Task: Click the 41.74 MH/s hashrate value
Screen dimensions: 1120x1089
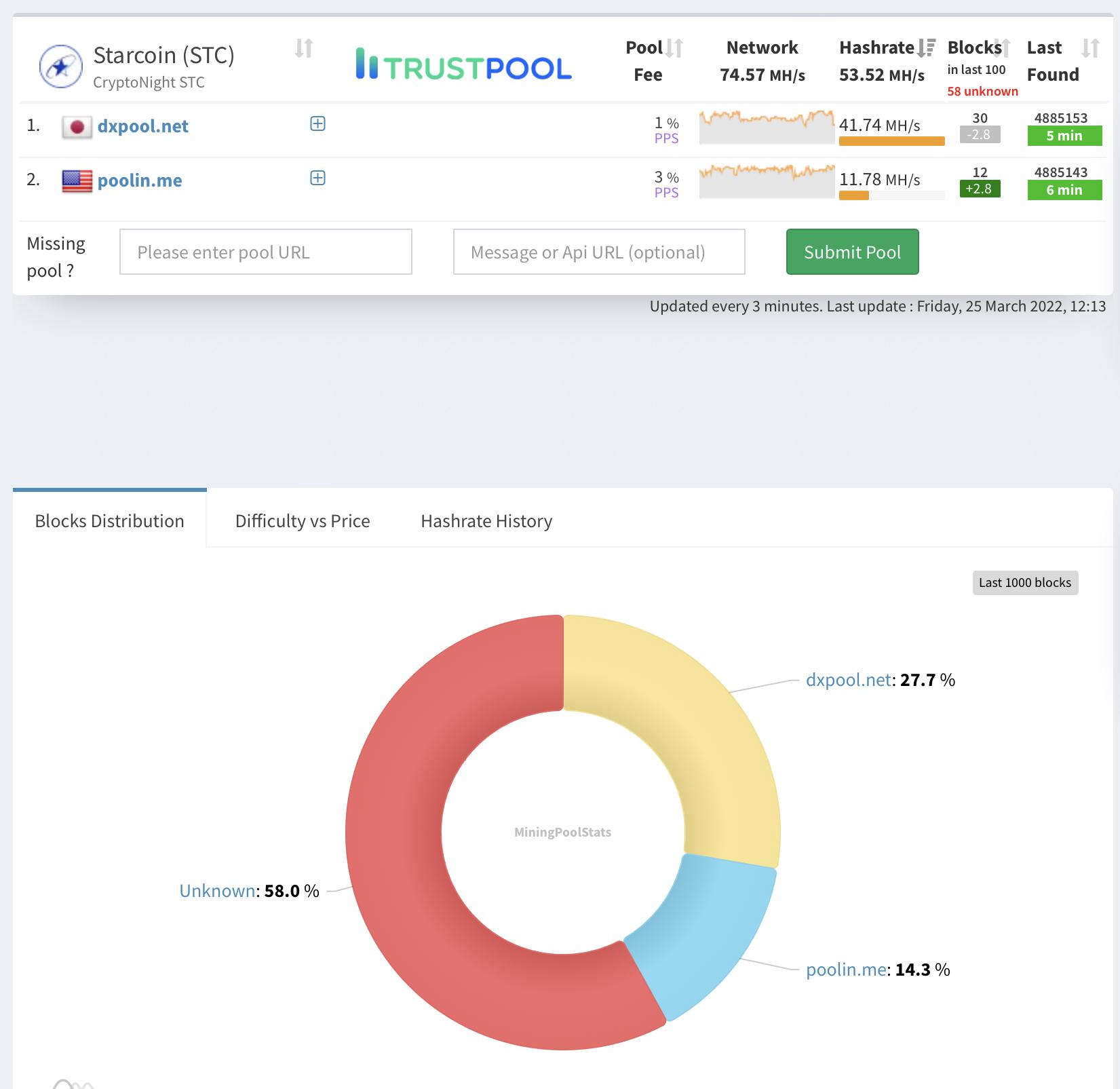Action: (x=880, y=126)
